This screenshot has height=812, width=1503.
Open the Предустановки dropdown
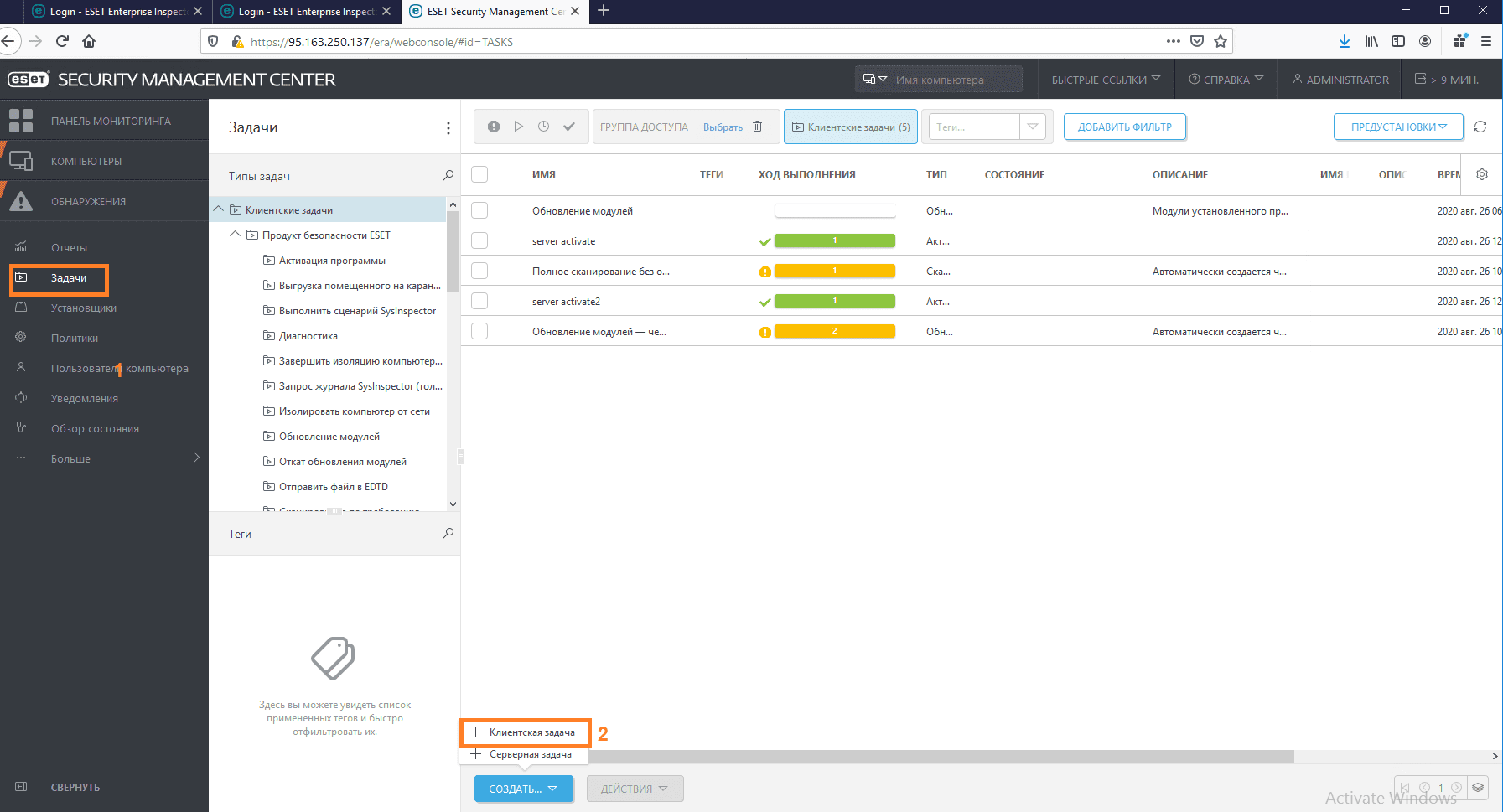1398,127
